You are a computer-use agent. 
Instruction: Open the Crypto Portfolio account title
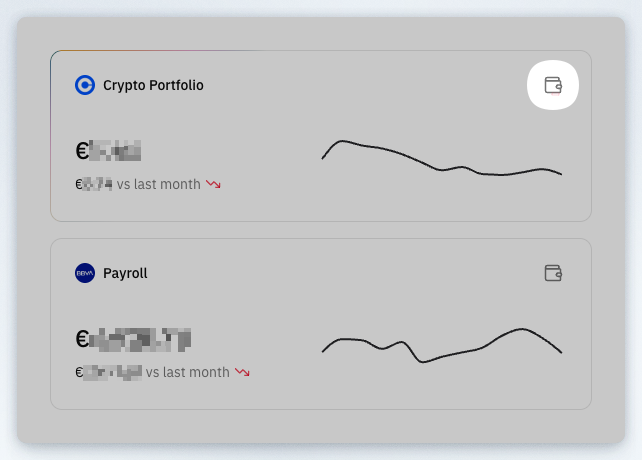click(153, 85)
